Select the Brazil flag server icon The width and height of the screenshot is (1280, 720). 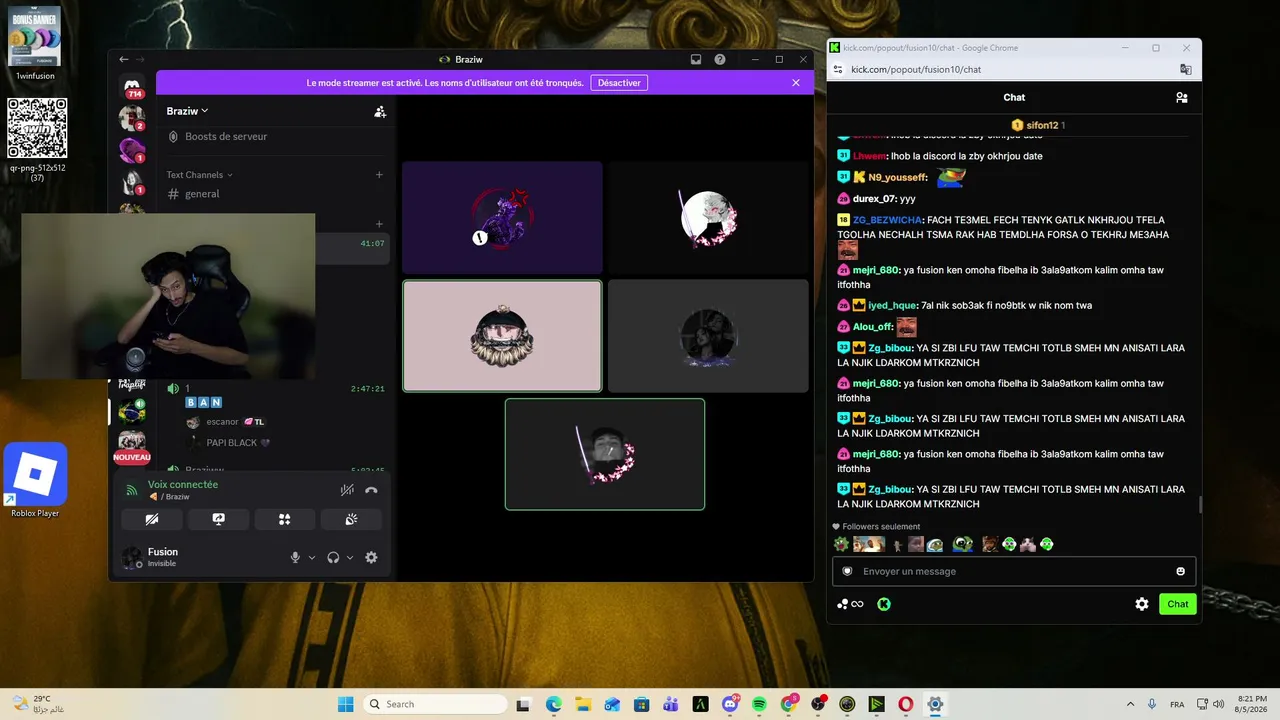132,411
